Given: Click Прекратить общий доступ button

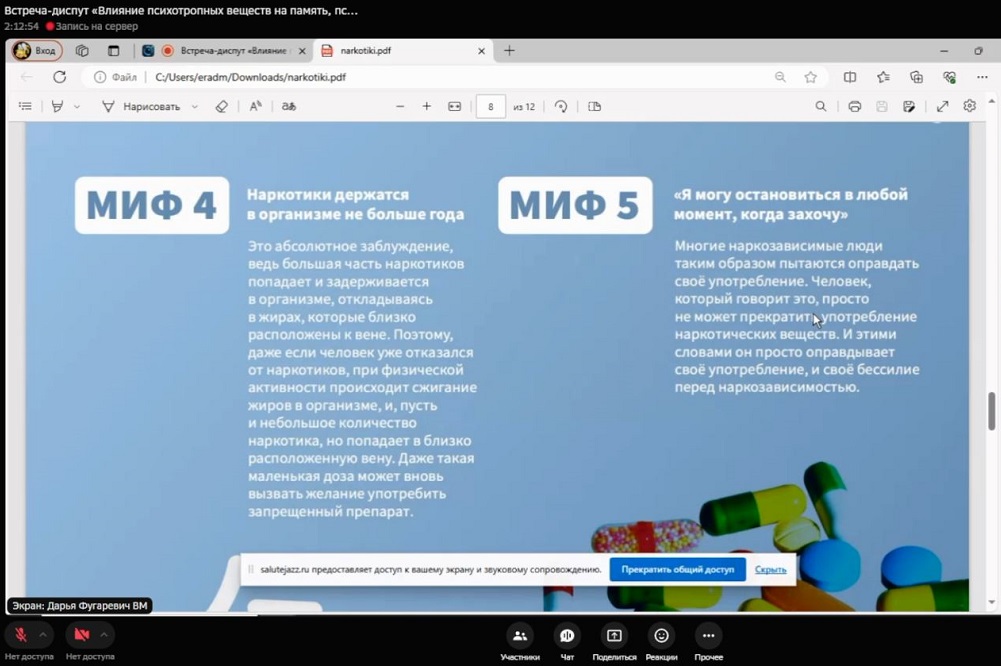Looking at the screenshot, I should 677,570.
